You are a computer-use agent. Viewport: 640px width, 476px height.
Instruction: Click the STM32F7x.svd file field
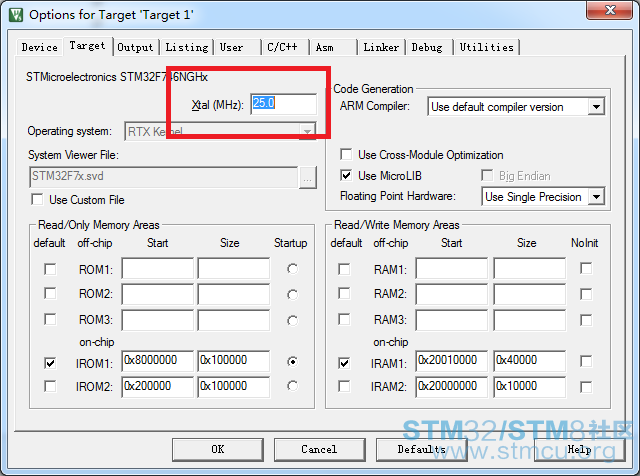tap(164, 177)
